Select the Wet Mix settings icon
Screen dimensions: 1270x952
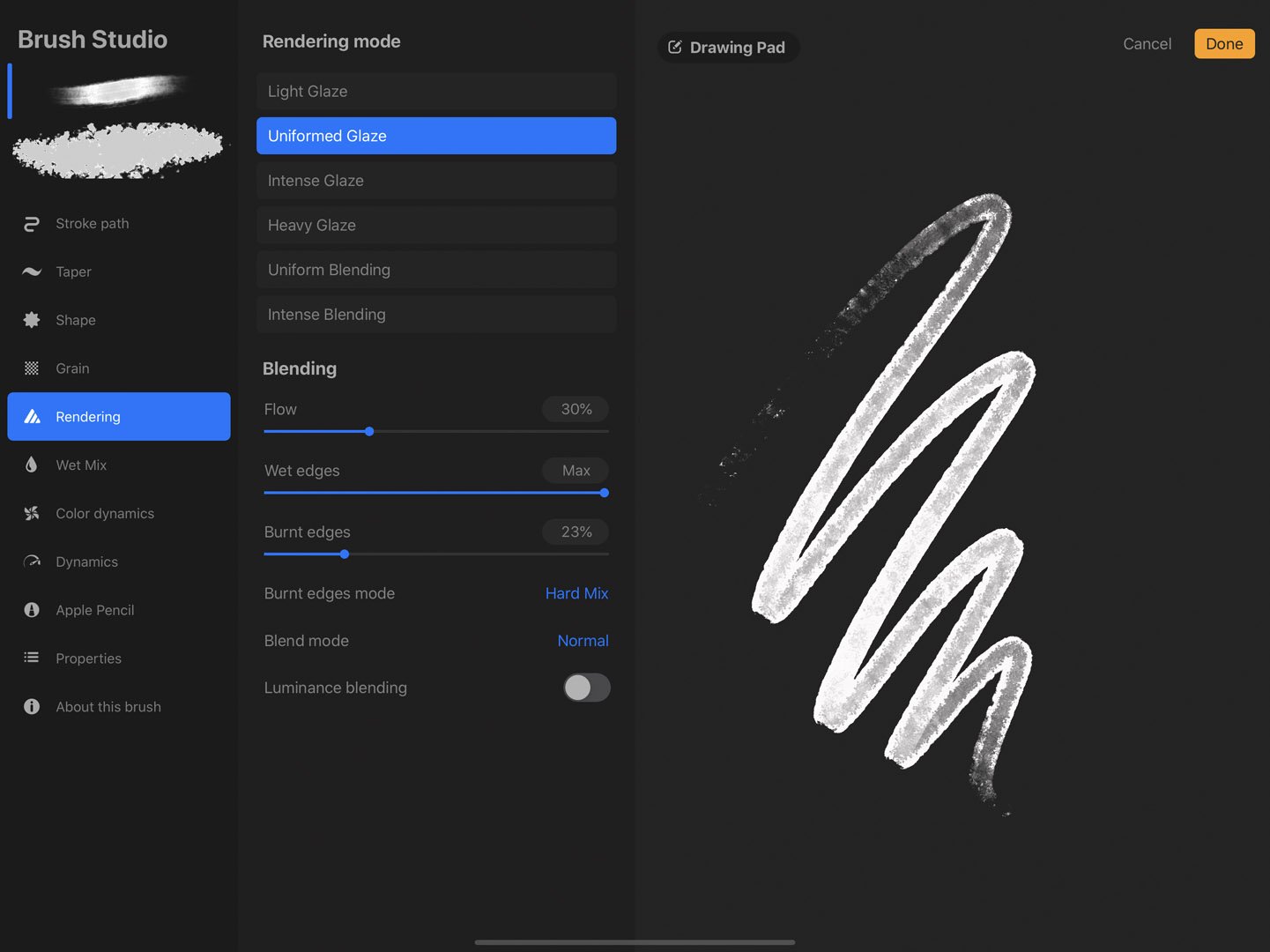pyautogui.click(x=31, y=465)
